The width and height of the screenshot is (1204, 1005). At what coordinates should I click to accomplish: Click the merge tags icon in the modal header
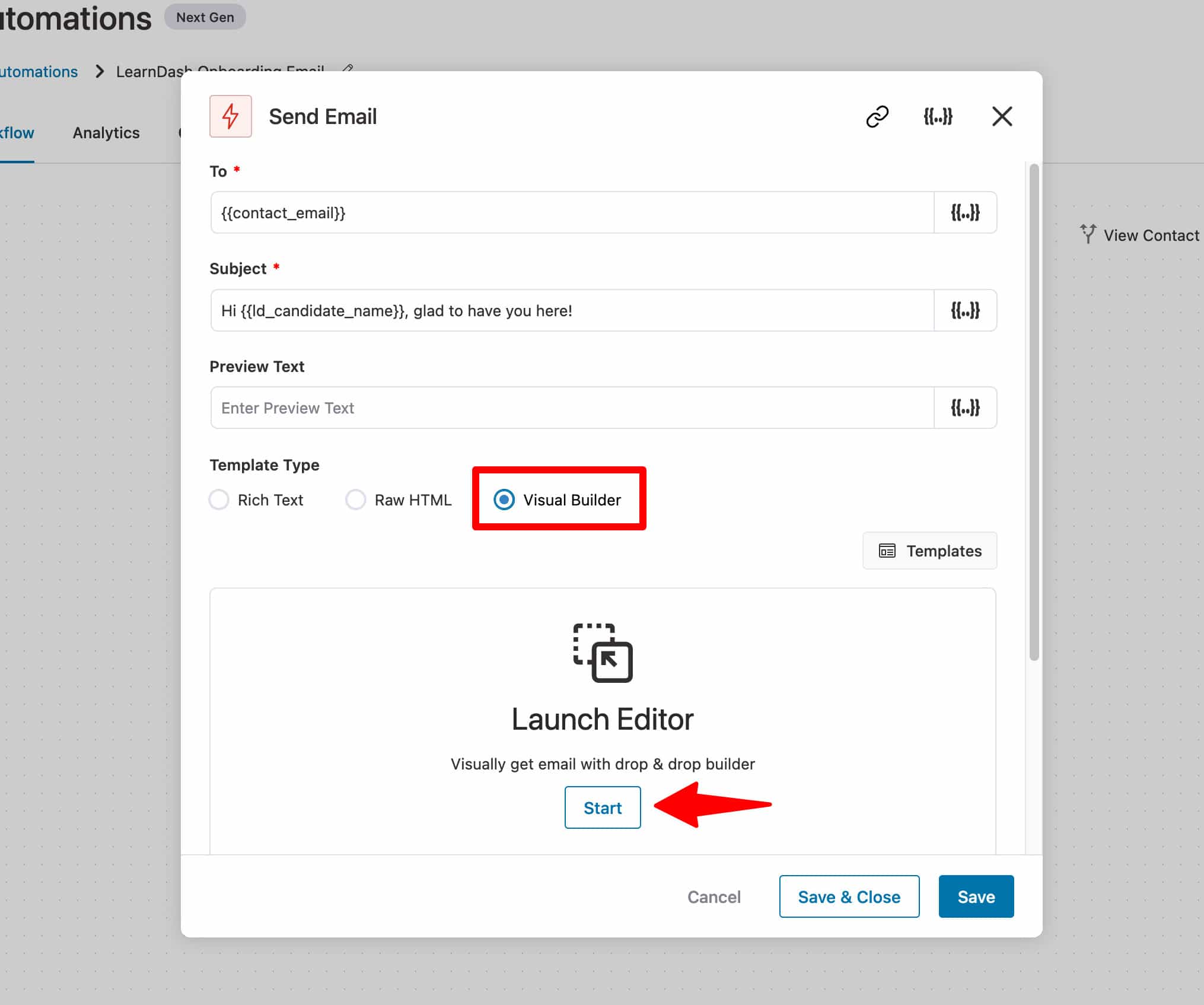pyautogui.click(x=938, y=116)
